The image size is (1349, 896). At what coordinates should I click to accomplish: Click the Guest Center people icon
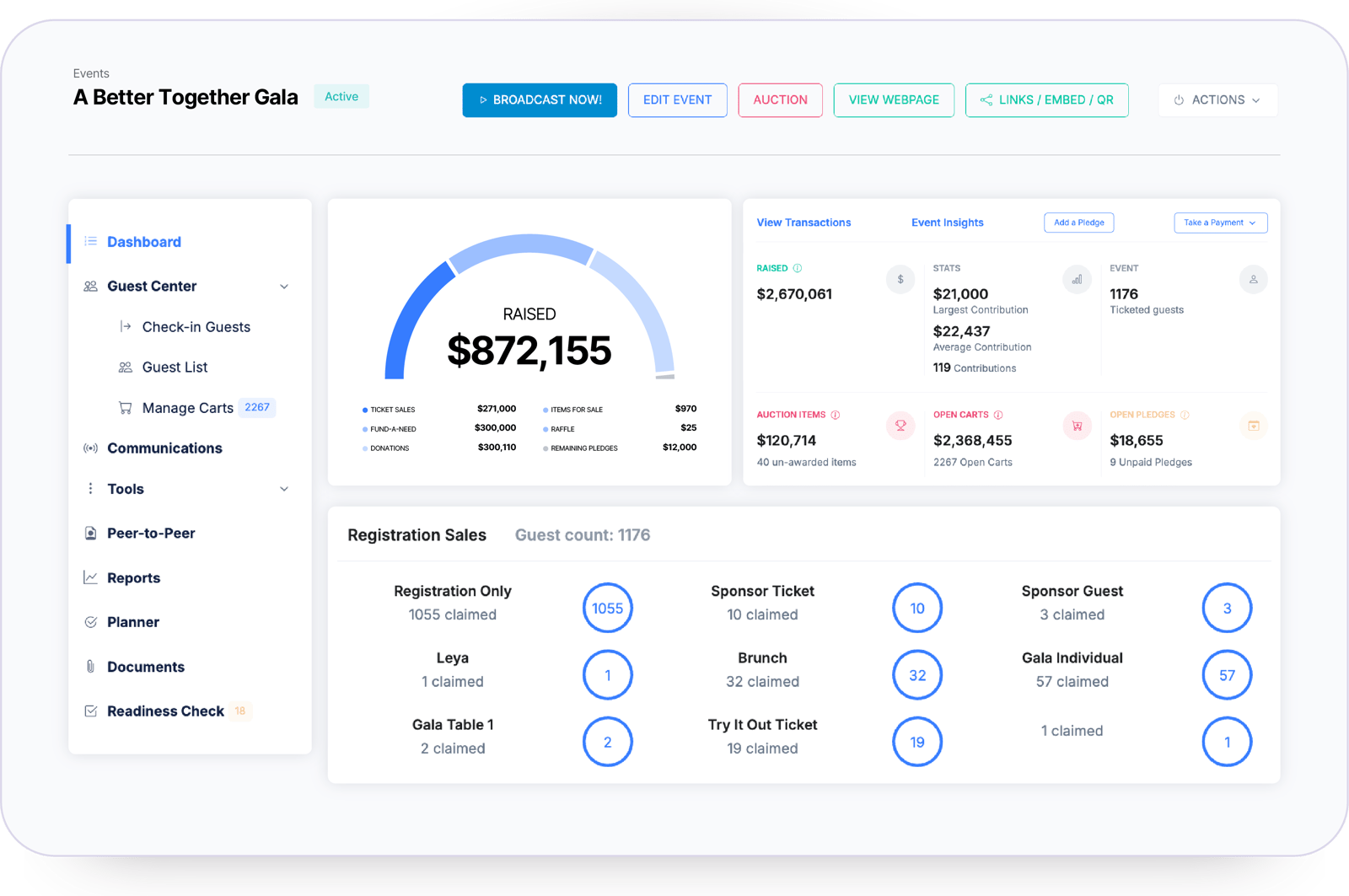(90, 287)
